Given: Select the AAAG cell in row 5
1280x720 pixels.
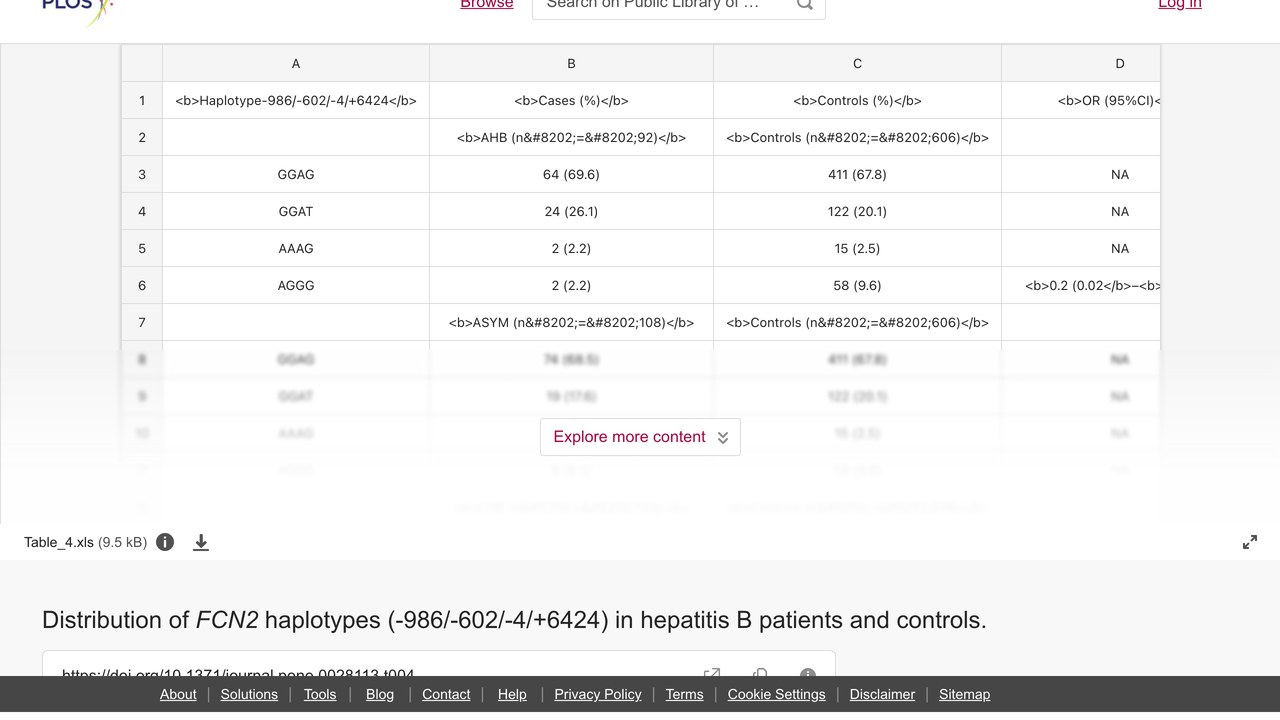Looking at the screenshot, I should click(296, 248).
